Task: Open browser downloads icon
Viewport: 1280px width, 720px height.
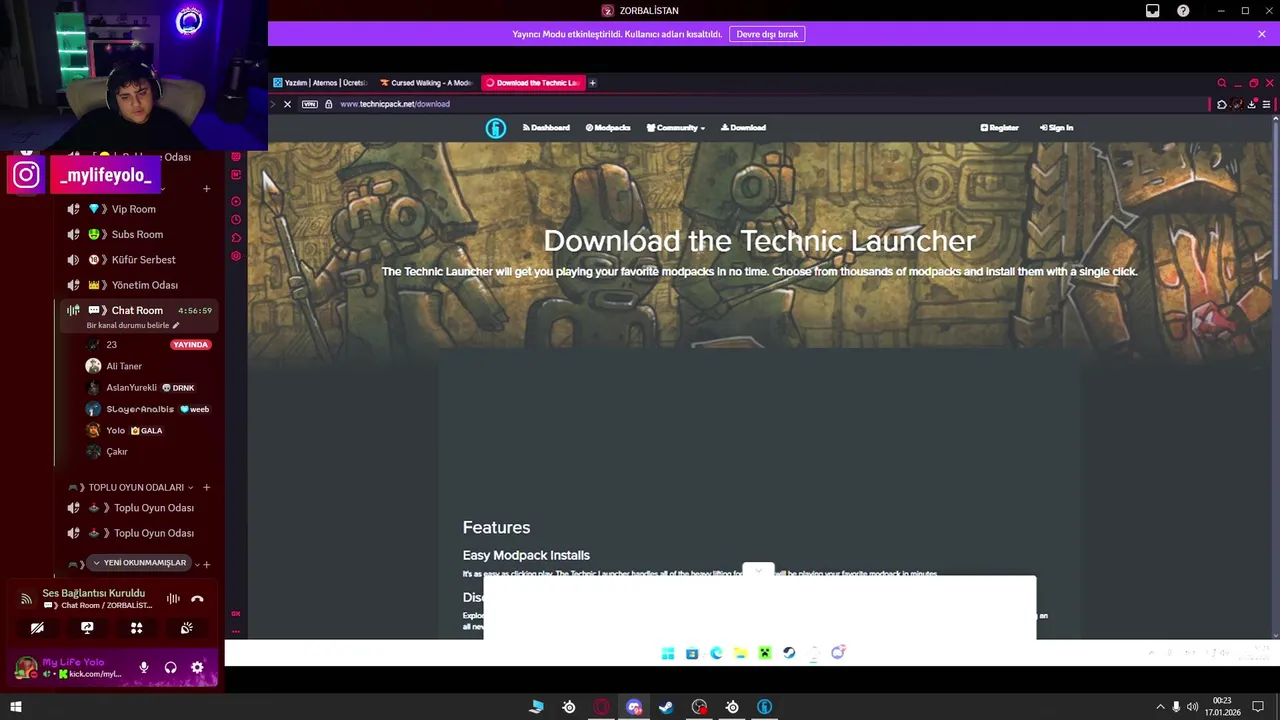Action: pyautogui.click(x=1251, y=104)
